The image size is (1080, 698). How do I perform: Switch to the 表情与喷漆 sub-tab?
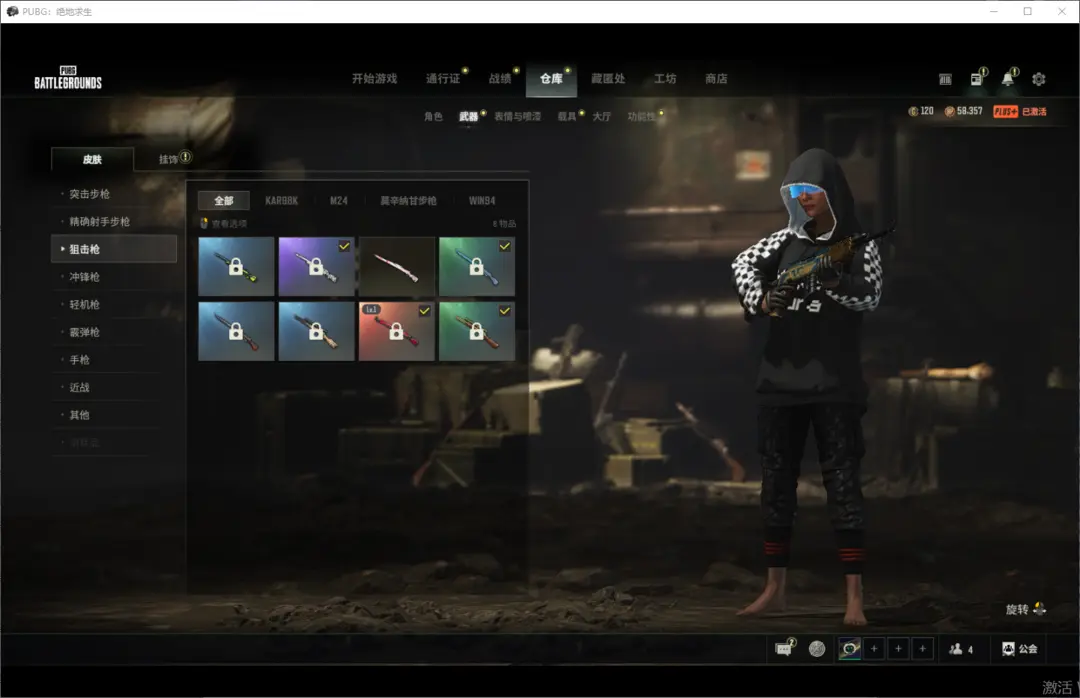pos(517,116)
